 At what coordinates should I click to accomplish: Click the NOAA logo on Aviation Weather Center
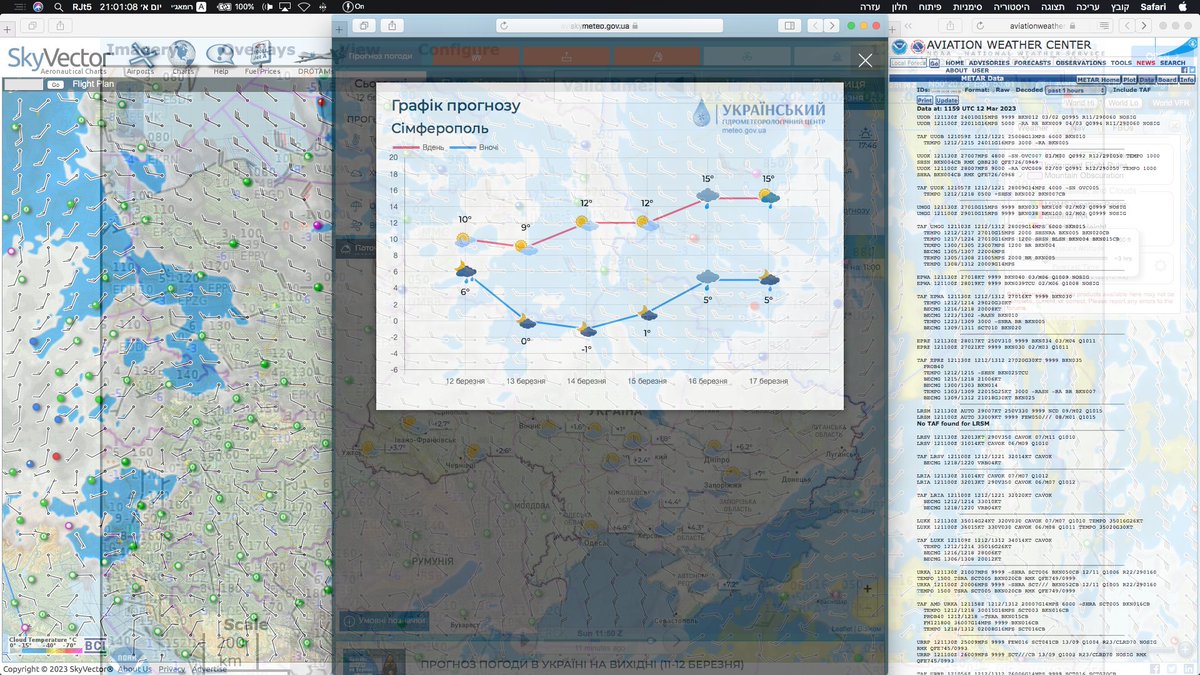(x=899, y=46)
